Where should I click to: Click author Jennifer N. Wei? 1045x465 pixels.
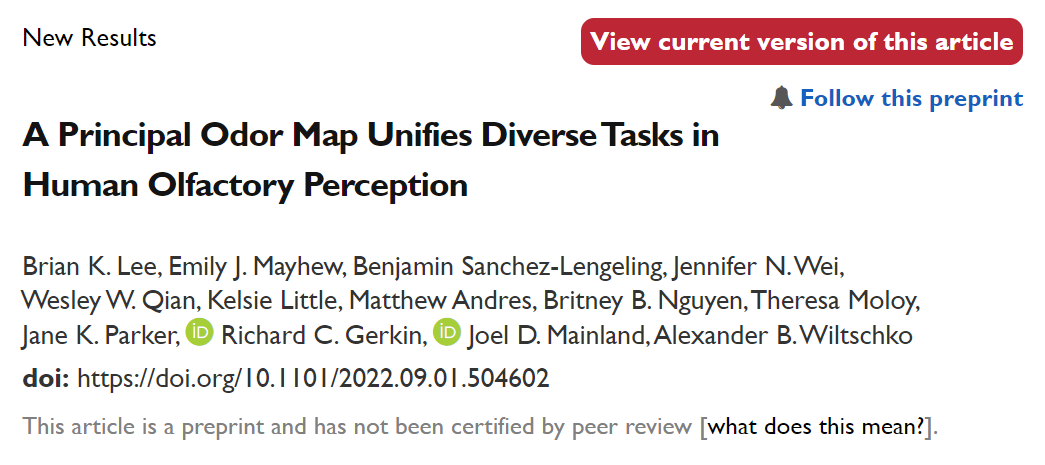click(x=758, y=266)
